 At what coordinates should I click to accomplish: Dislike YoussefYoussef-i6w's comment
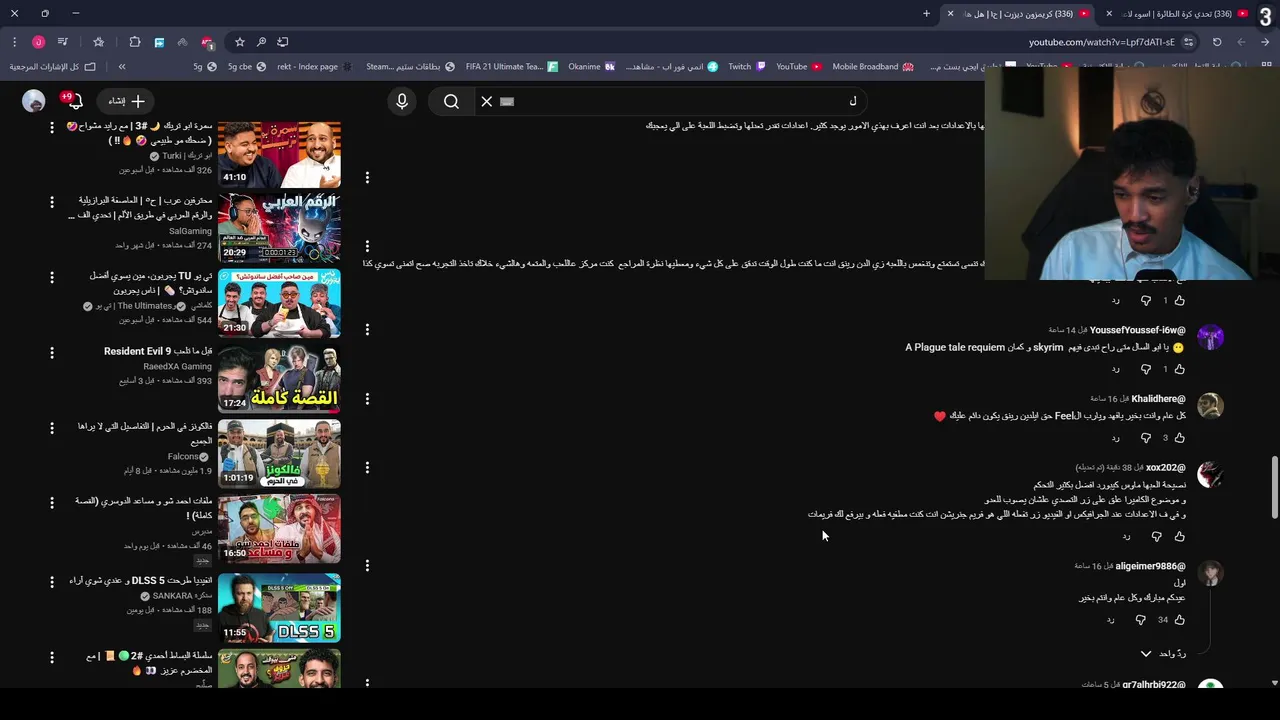1146,369
